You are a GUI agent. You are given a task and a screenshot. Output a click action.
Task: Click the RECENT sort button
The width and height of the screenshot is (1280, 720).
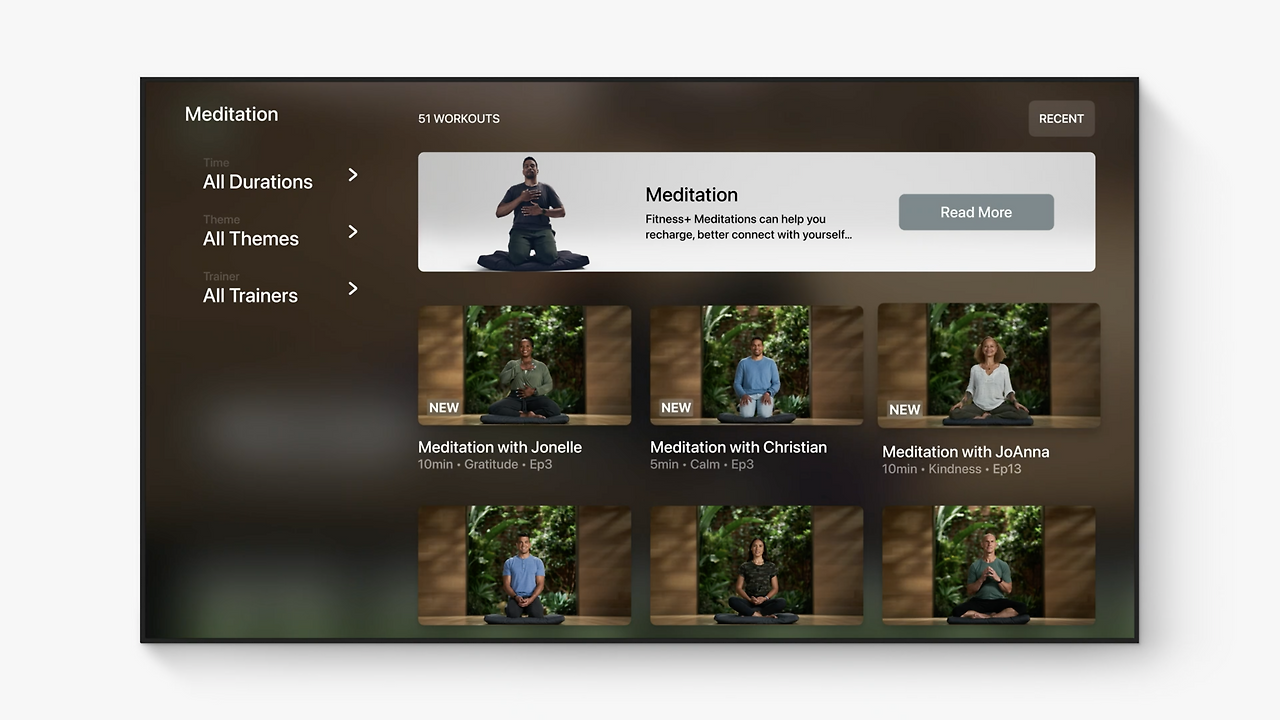[x=1061, y=118]
